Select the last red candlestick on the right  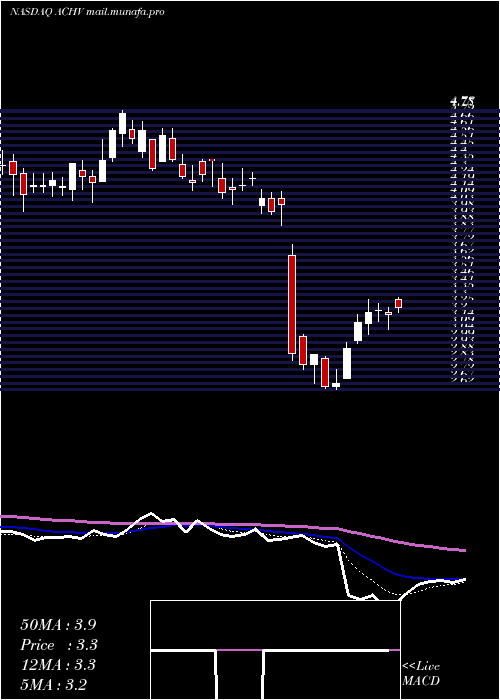tap(399, 304)
